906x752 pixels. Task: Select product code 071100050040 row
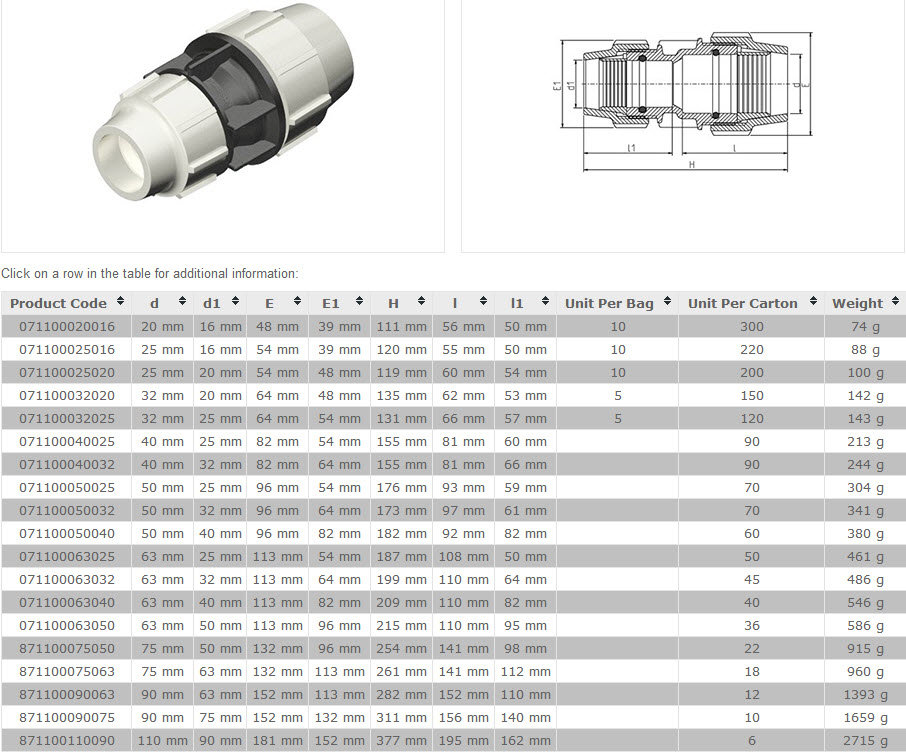tap(62, 534)
